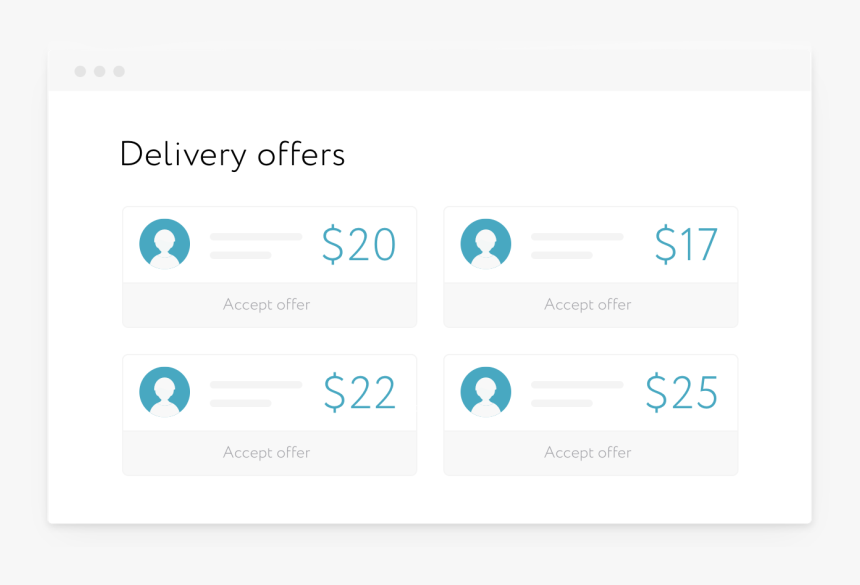Viewport: 860px width, 585px height.
Task: Click the first window control dot
Action: click(x=80, y=71)
